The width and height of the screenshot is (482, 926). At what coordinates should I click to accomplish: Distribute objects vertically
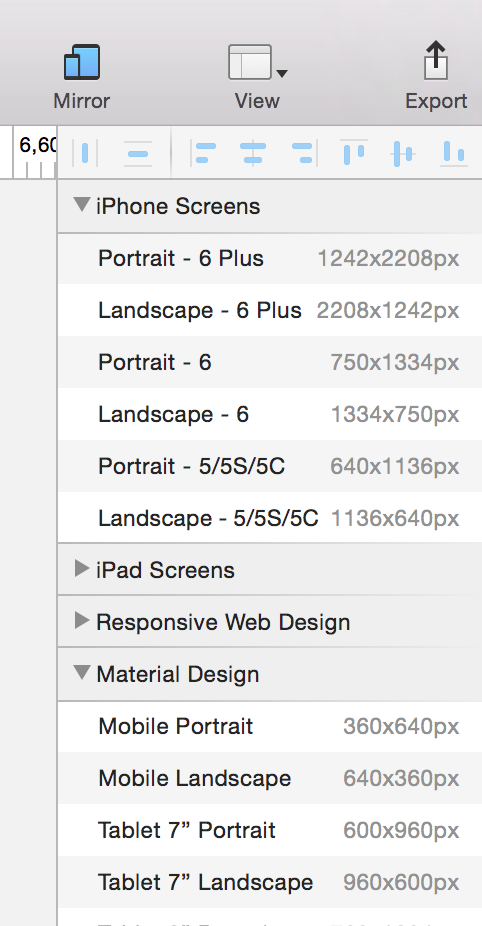[138, 154]
